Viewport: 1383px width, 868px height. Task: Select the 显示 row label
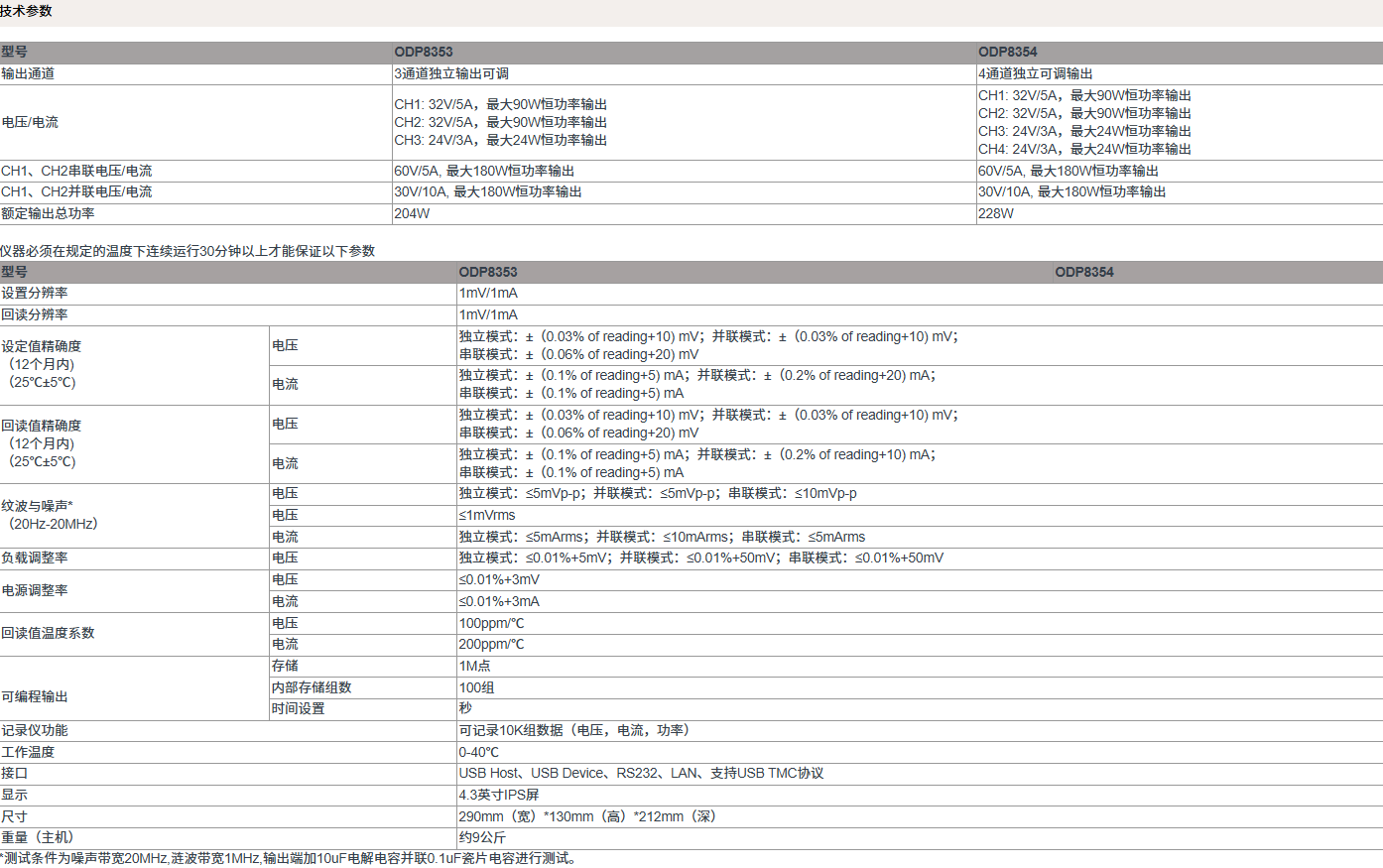(15, 795)
